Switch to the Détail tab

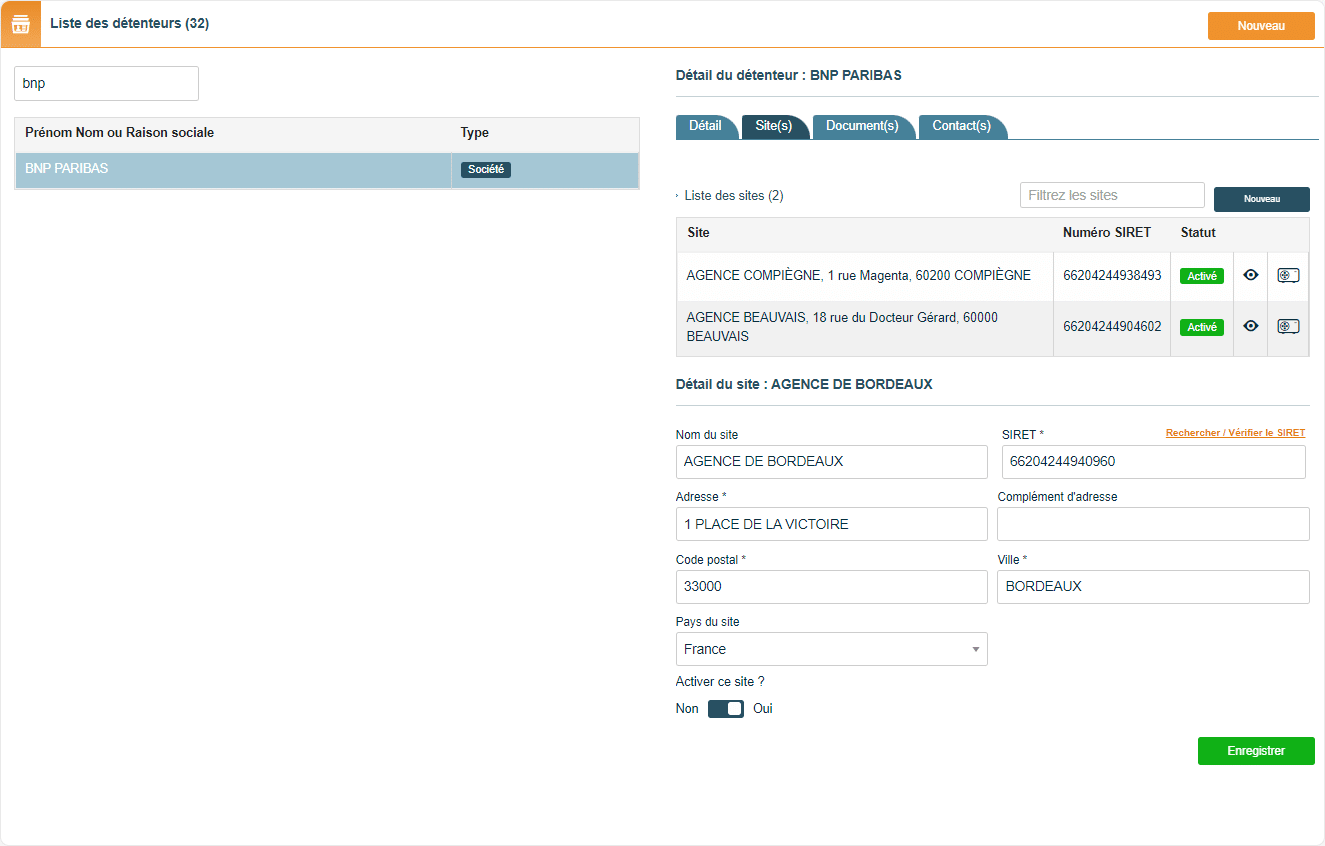705,127
